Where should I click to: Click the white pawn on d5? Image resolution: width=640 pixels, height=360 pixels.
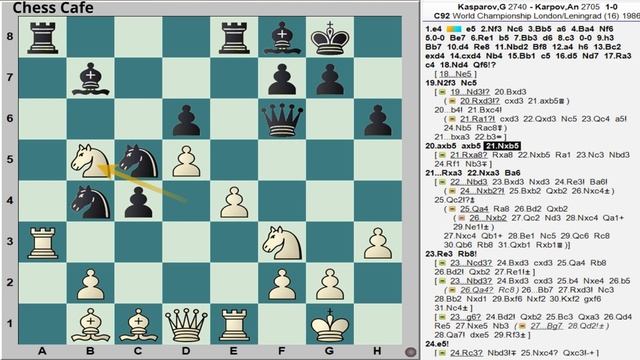click(186, 161)
